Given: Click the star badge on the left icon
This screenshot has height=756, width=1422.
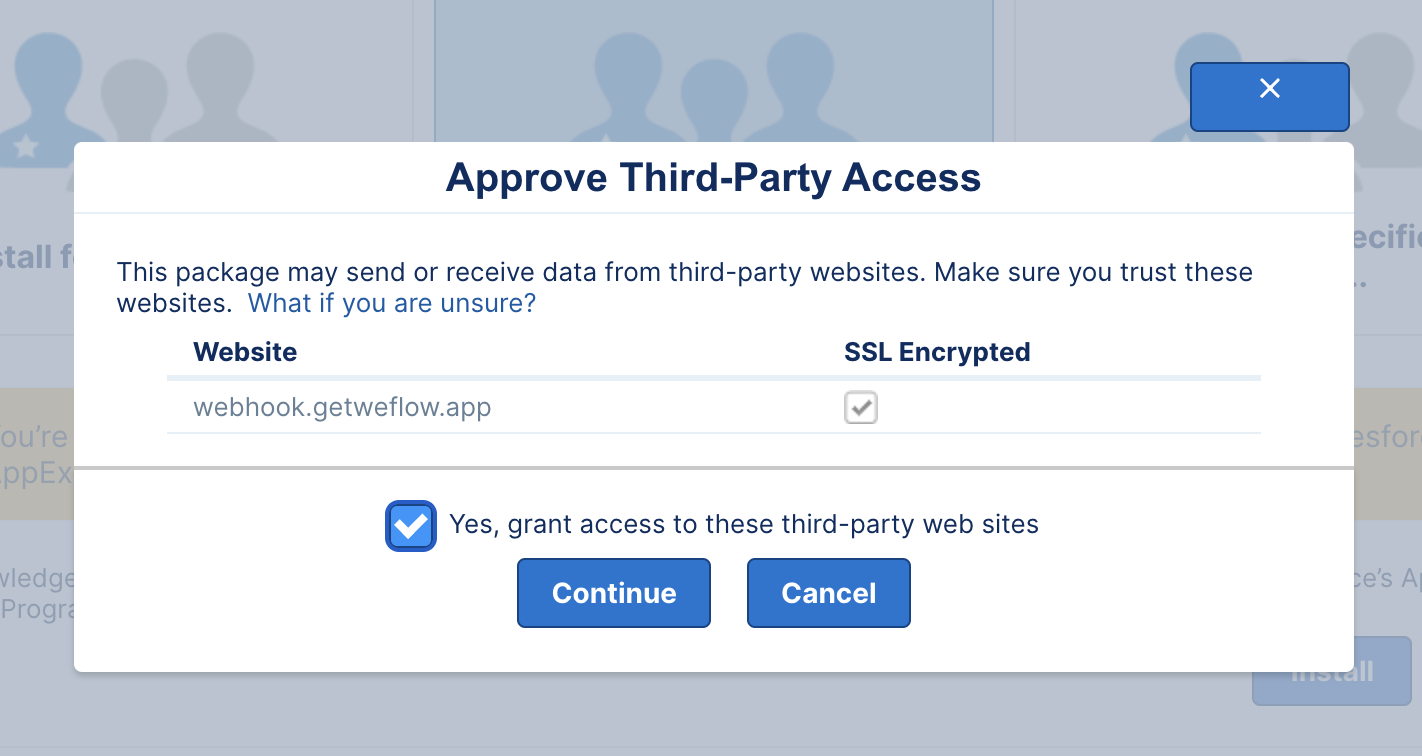Looking at the screenshot, I should 26,148.
